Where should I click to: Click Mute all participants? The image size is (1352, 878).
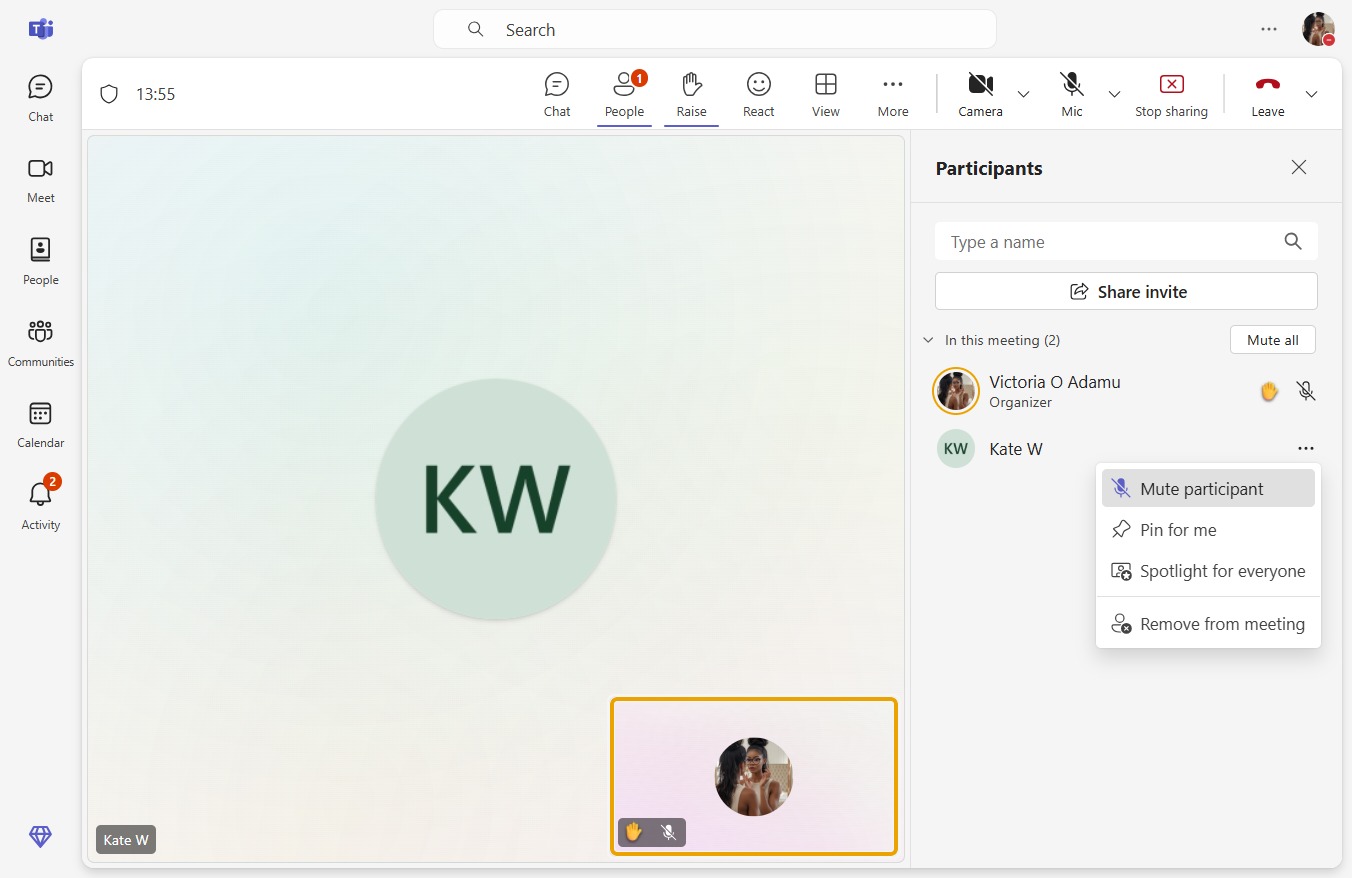point(1272,340)
